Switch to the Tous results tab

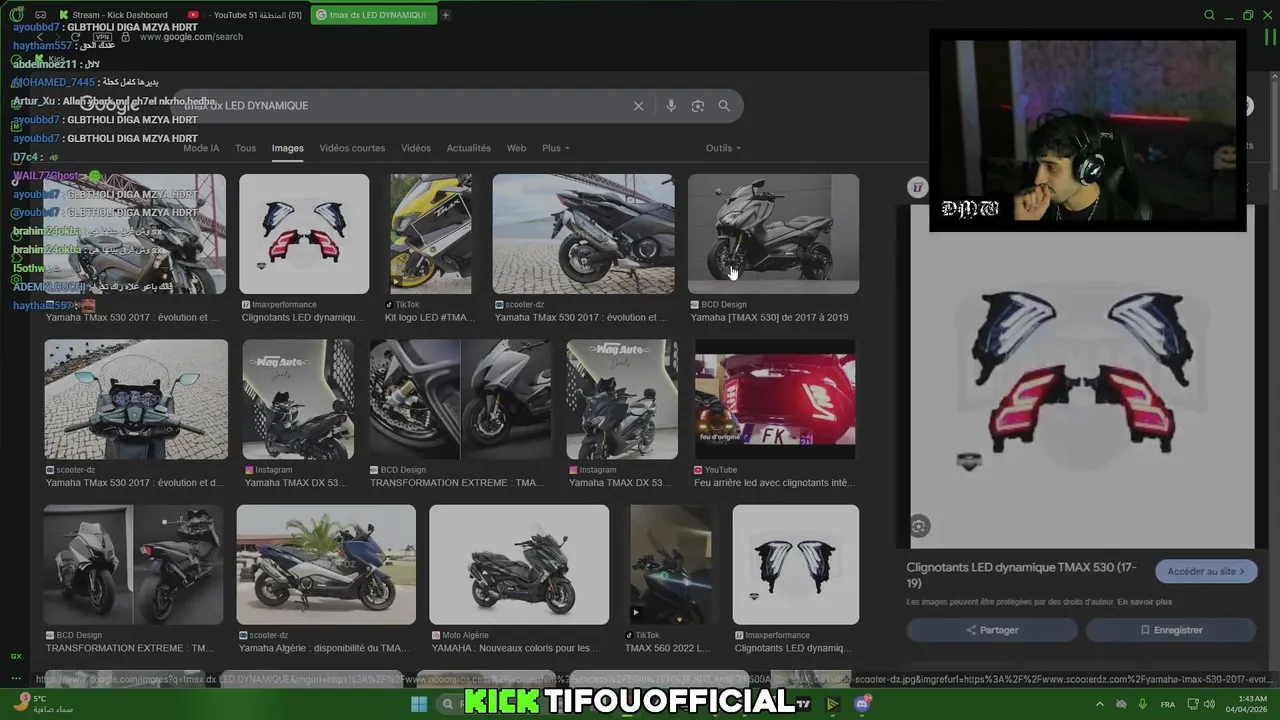click(245, 148)
